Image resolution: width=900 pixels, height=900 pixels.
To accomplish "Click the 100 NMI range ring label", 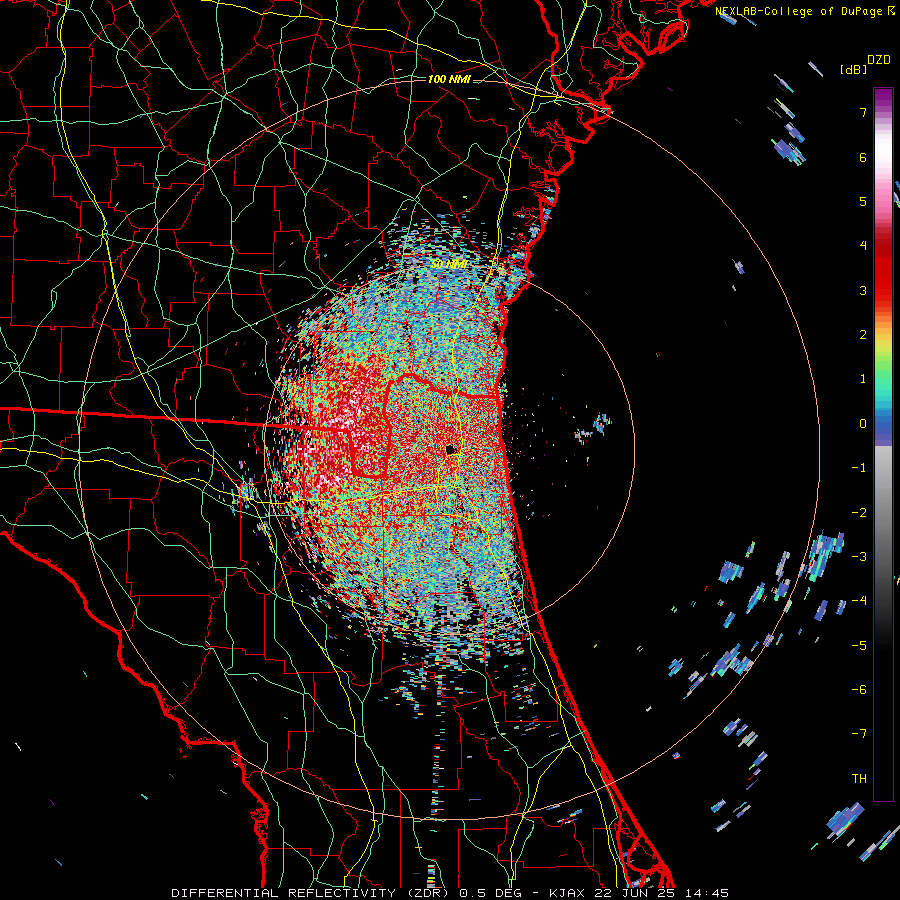I will coord(449,79).
